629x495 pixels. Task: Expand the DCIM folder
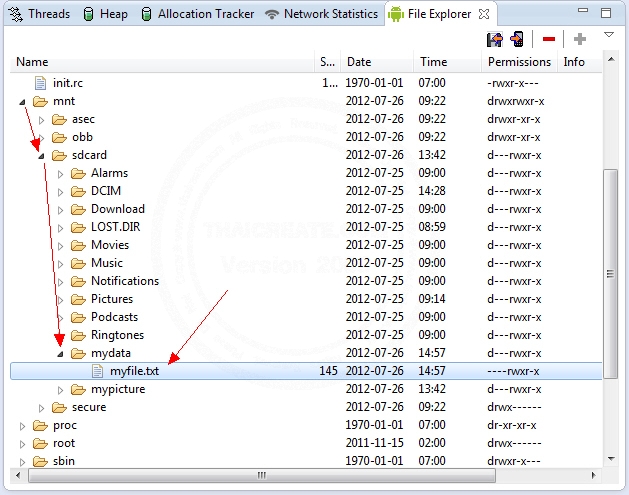60,192
